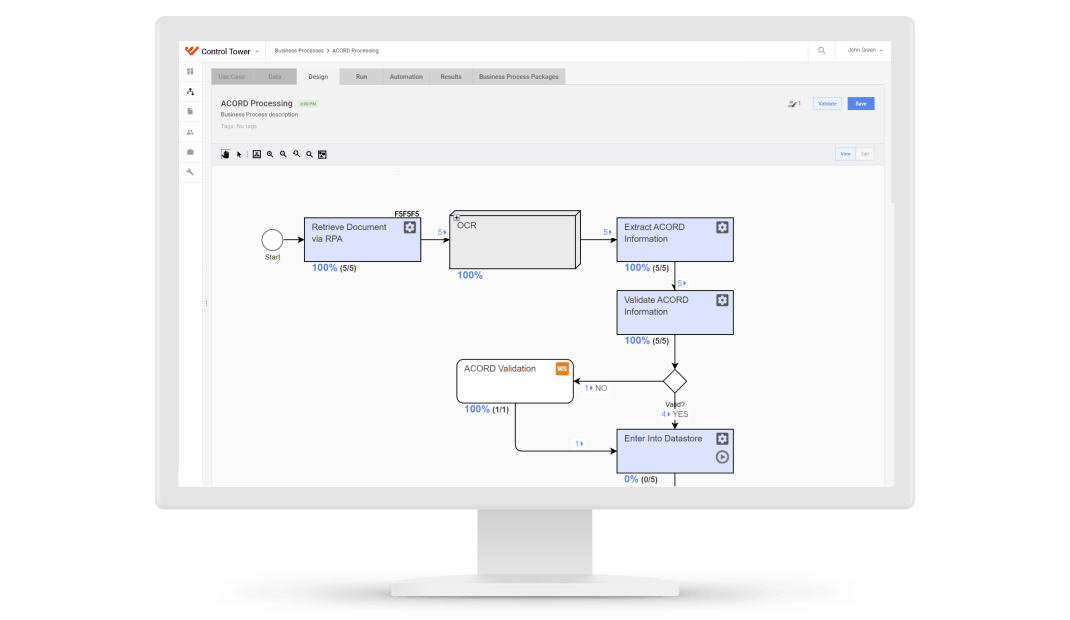1070x620 pixels.
Task: Click the third zoom magnifier tool
Action: (296, 154)
